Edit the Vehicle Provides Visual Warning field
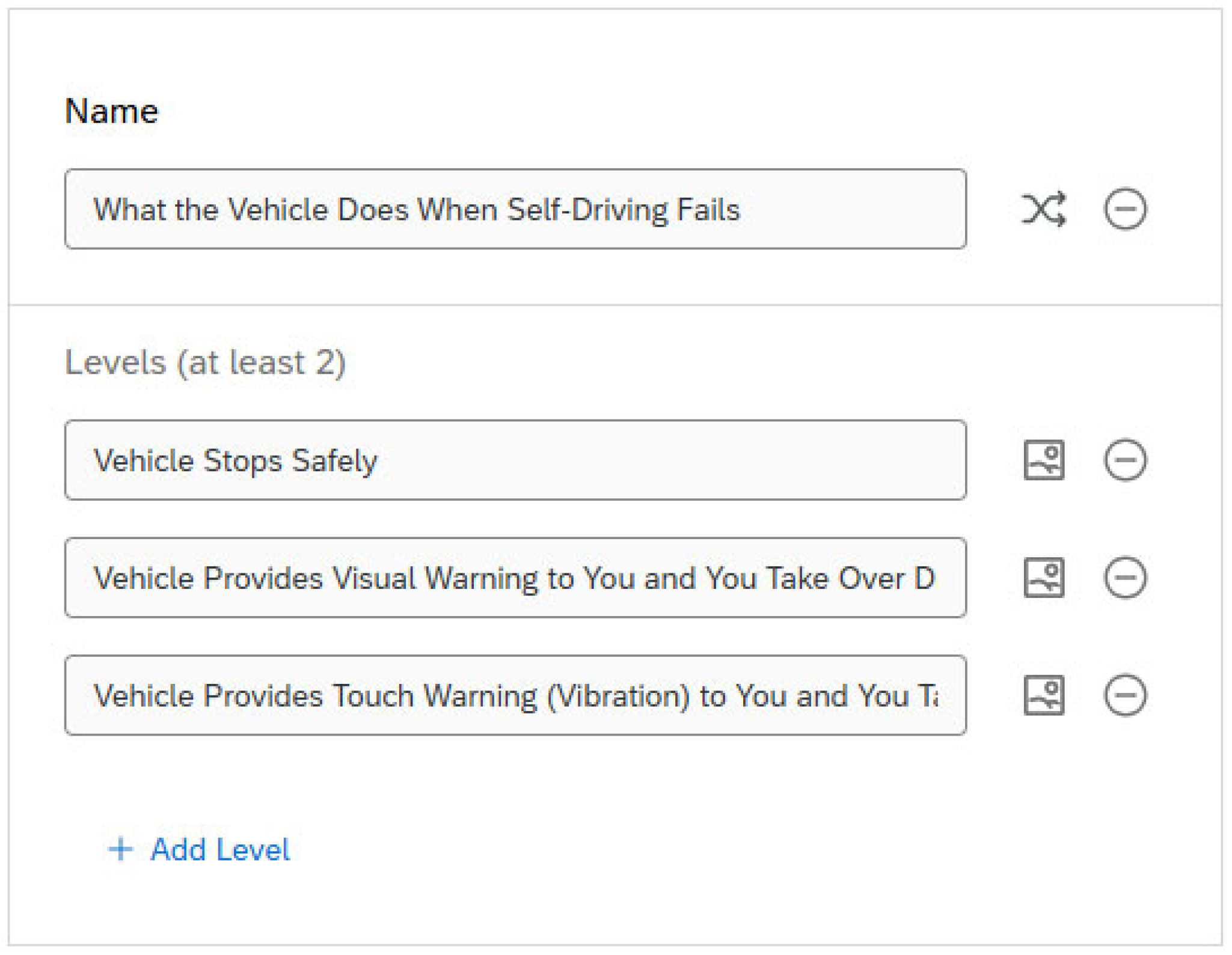This screenshot has height=955, width=1232. [515, 578]
